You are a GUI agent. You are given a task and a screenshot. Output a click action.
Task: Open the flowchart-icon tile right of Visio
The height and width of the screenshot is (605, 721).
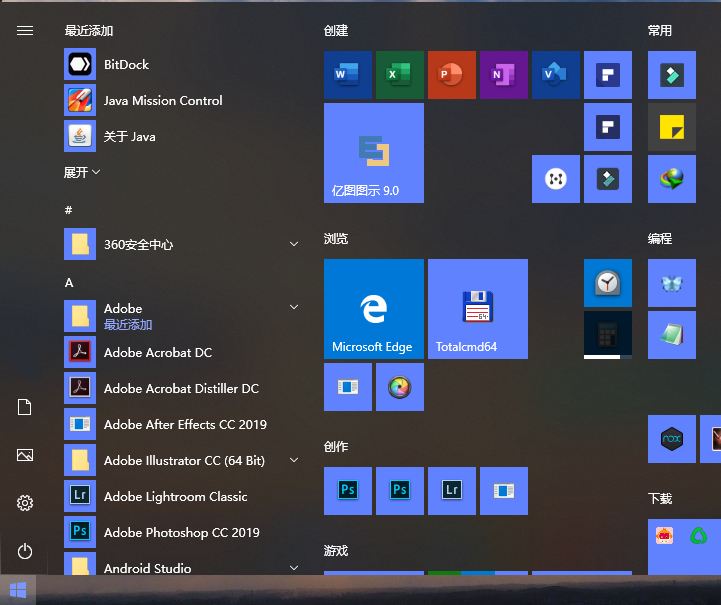pos(607,75)
